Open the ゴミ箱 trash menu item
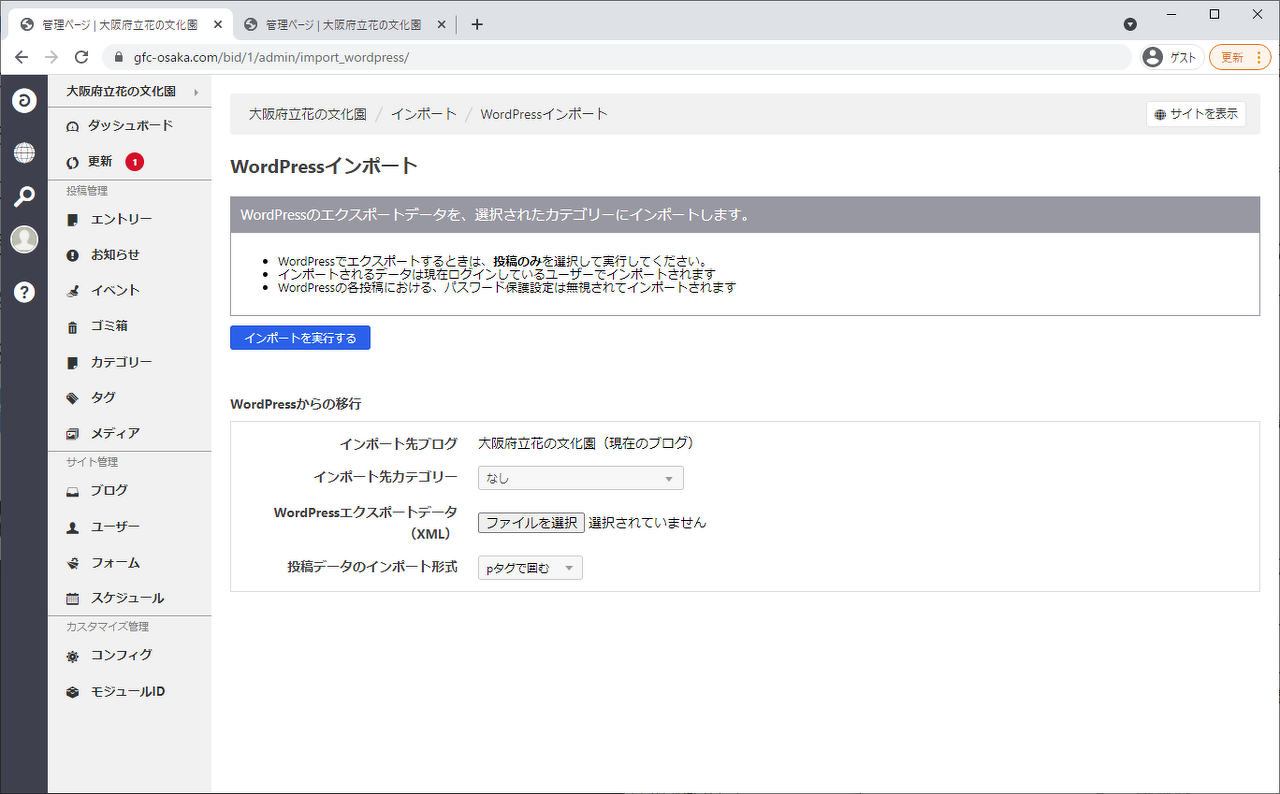Image resolution: width=1280 pixels, height=794 pixels. [x=109, y=326]
